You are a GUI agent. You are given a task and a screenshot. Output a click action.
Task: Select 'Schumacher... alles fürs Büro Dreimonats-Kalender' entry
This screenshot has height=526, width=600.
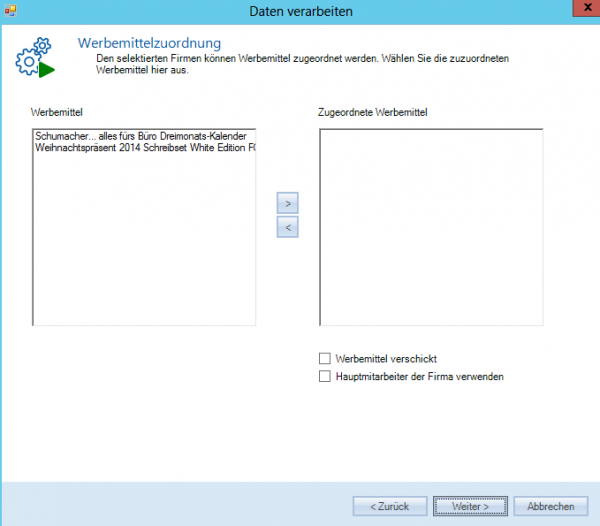pos(139,135)
